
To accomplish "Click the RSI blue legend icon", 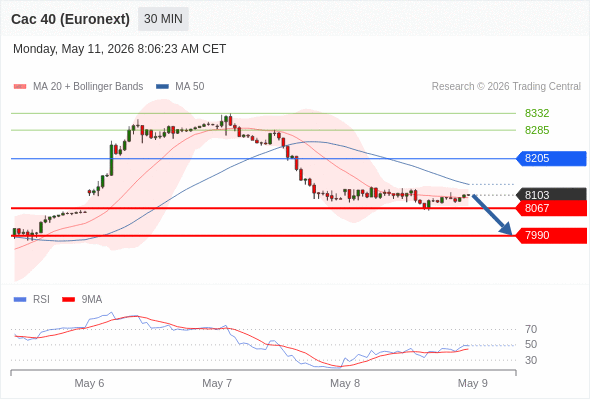I will 20,300.
